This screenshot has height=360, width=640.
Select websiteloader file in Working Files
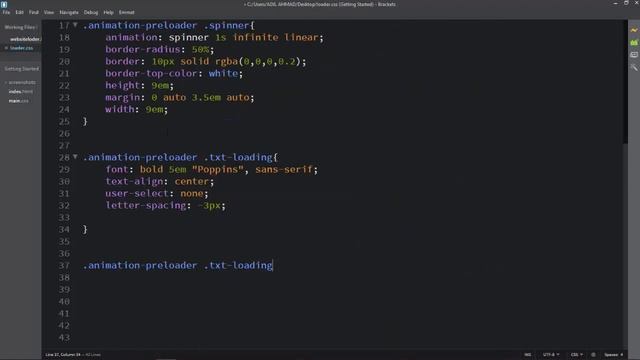pyautogui.click(x=25, y=39)
